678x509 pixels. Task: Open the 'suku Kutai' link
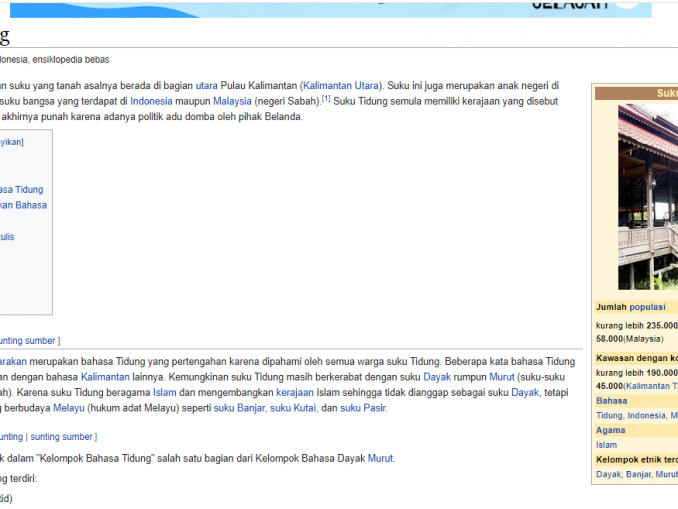(293, 408)
